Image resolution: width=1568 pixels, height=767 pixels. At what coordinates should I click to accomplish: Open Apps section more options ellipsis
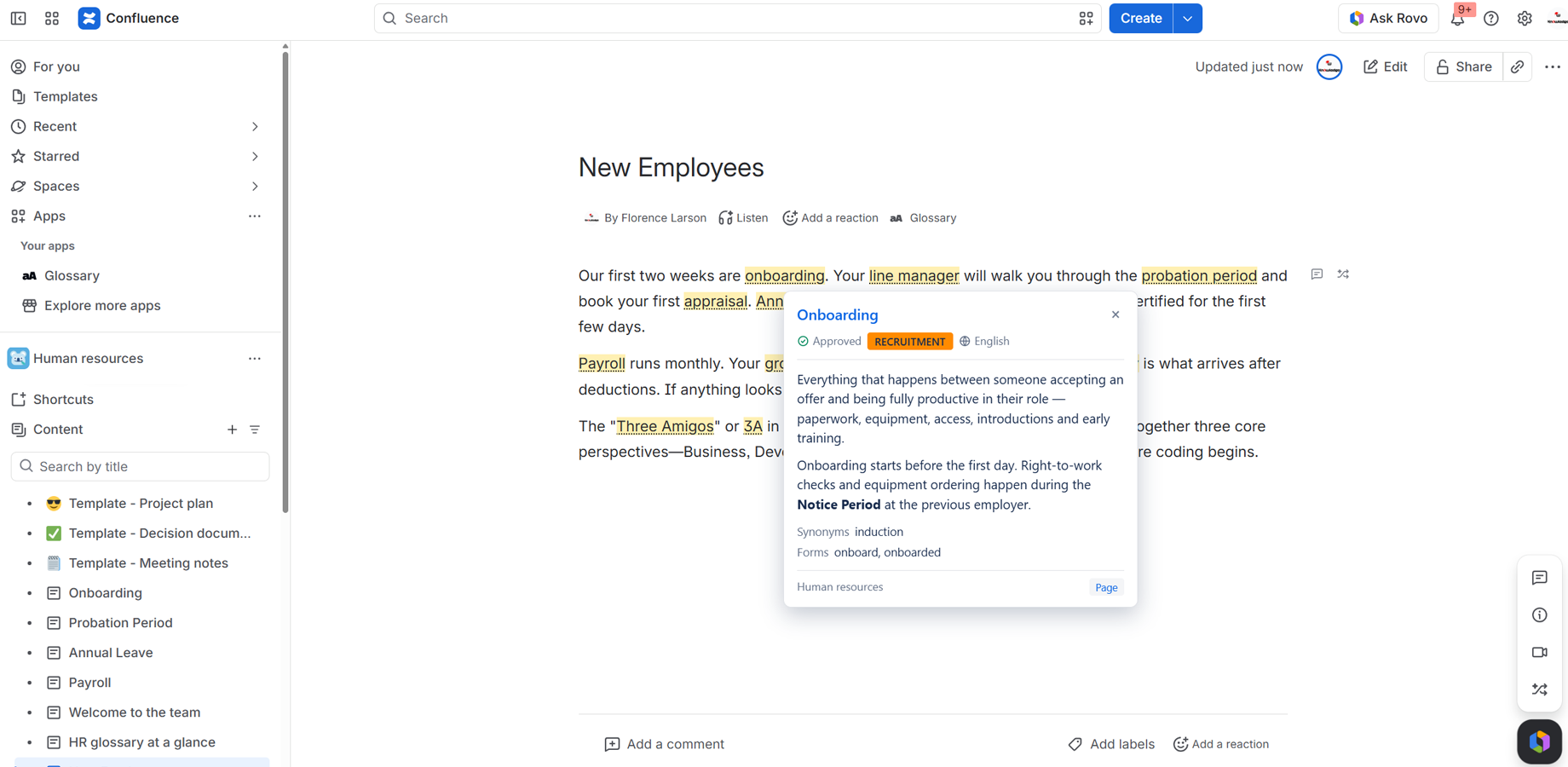[255, 216]
